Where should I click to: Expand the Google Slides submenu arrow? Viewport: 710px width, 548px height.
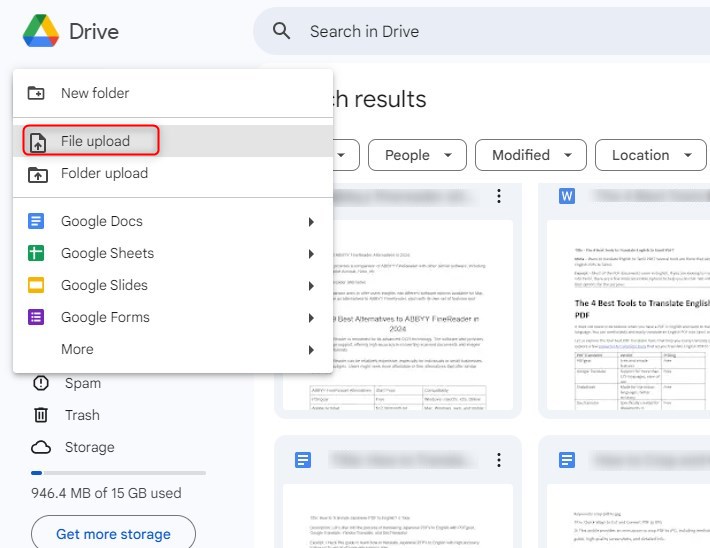click(311, 286)
